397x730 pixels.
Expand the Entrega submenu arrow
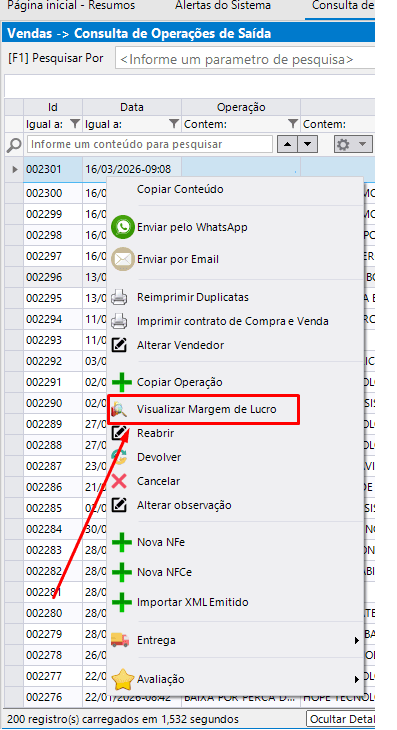[357, 641]
